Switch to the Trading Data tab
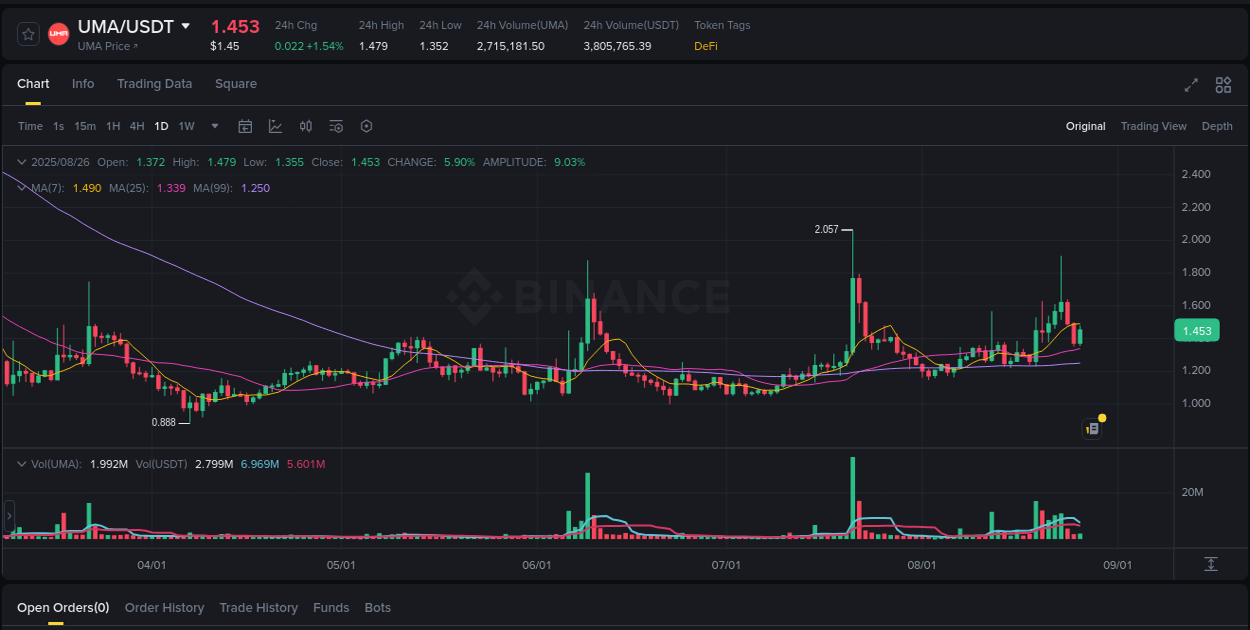 coord(154,84)
